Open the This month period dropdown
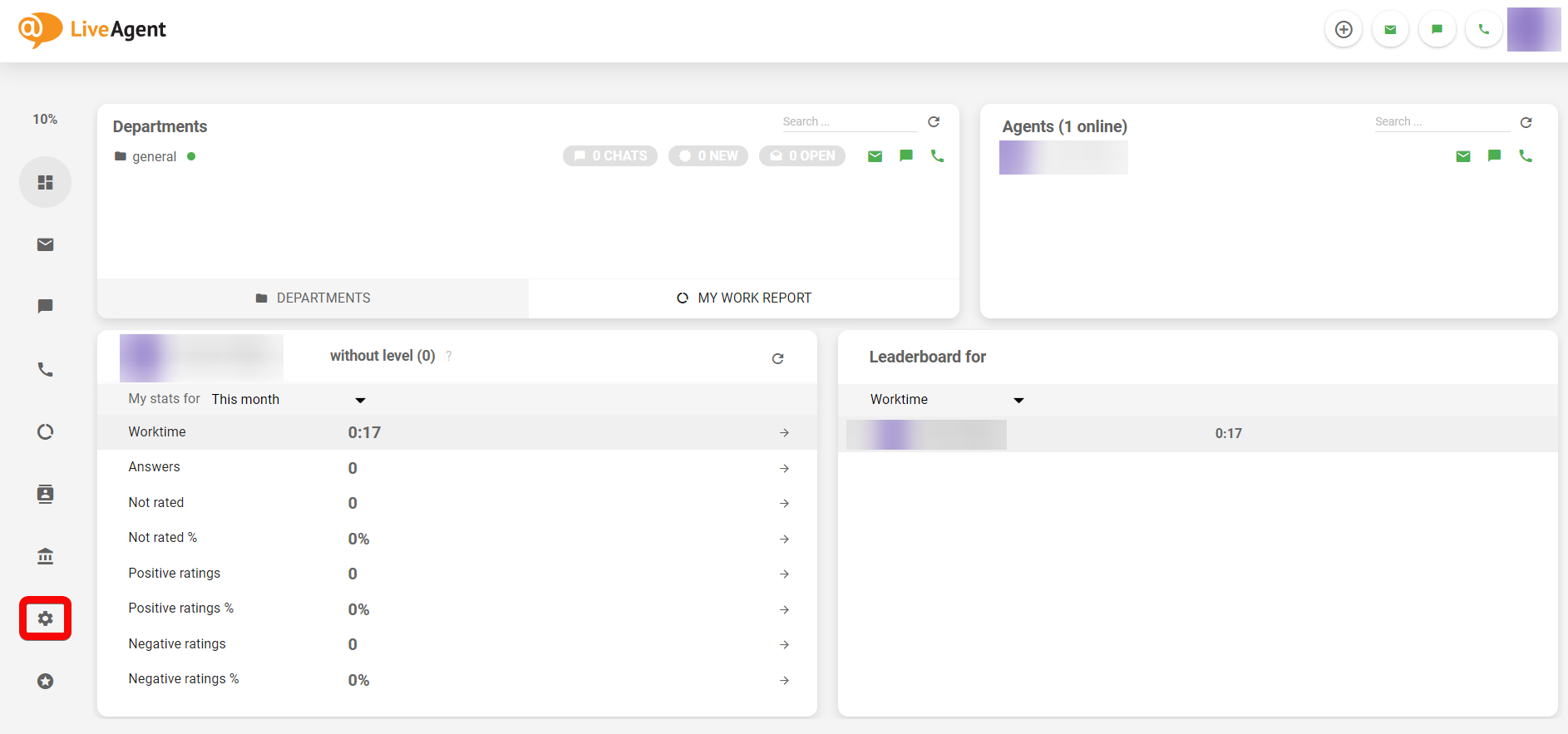The width and height of the screenshot is (1568, 734). (288, 400)
